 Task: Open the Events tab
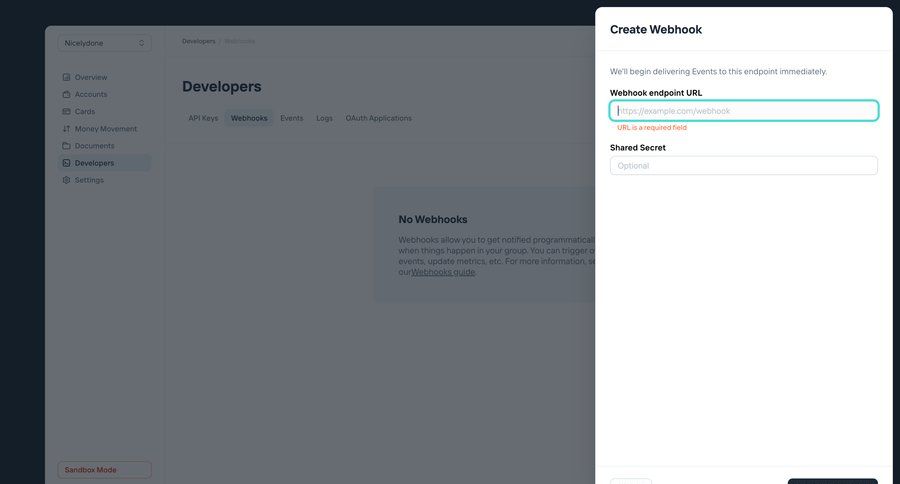click(292, 118)
